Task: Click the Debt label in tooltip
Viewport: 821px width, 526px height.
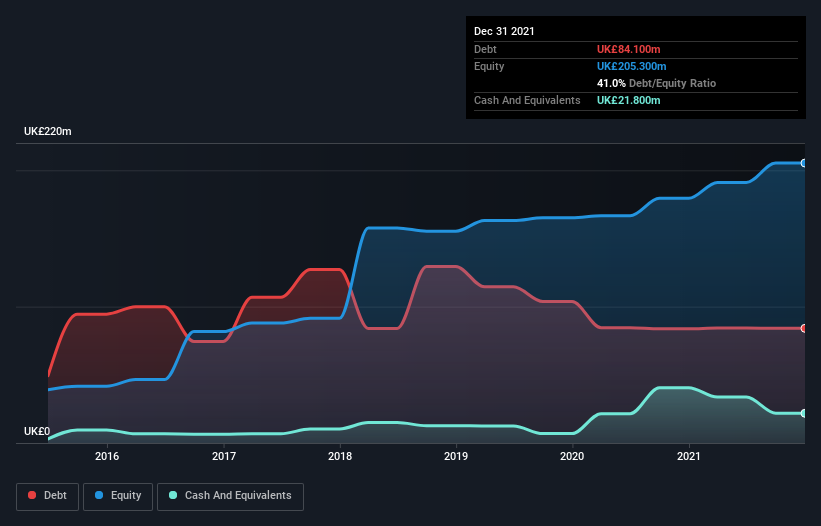Action: tap(485, 49)
